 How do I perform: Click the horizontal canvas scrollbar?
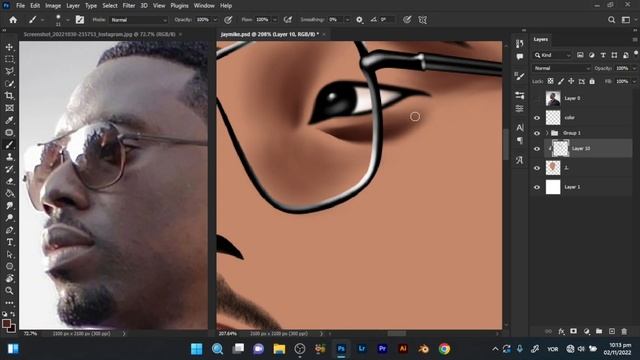[396, 334]
